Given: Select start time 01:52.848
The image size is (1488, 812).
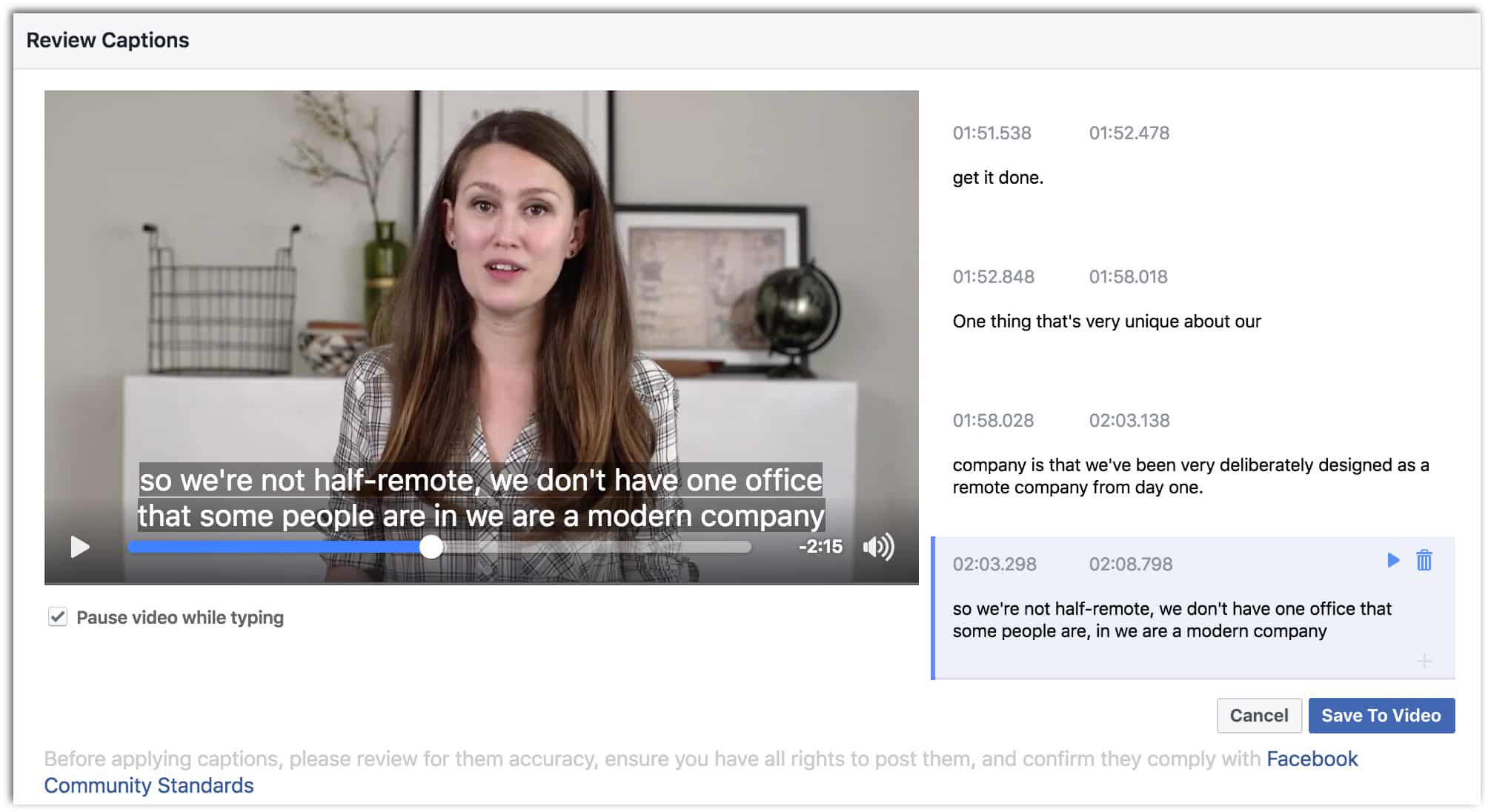Looking at the screenshot, I should 993,277.
